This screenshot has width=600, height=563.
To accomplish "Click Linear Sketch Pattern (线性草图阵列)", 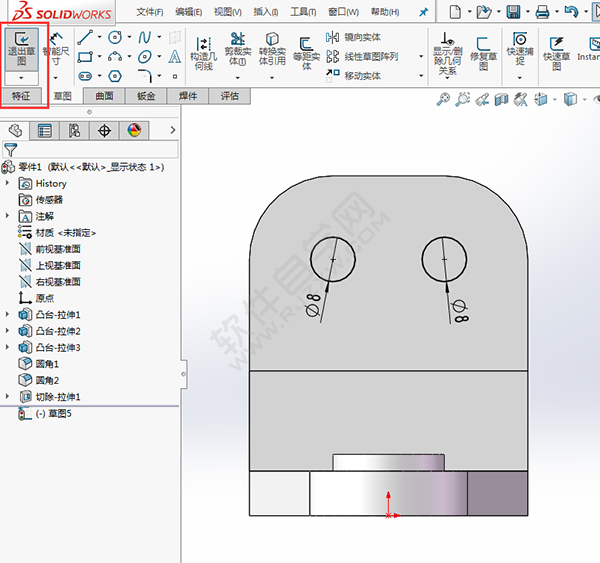I will tap(362, 57).
